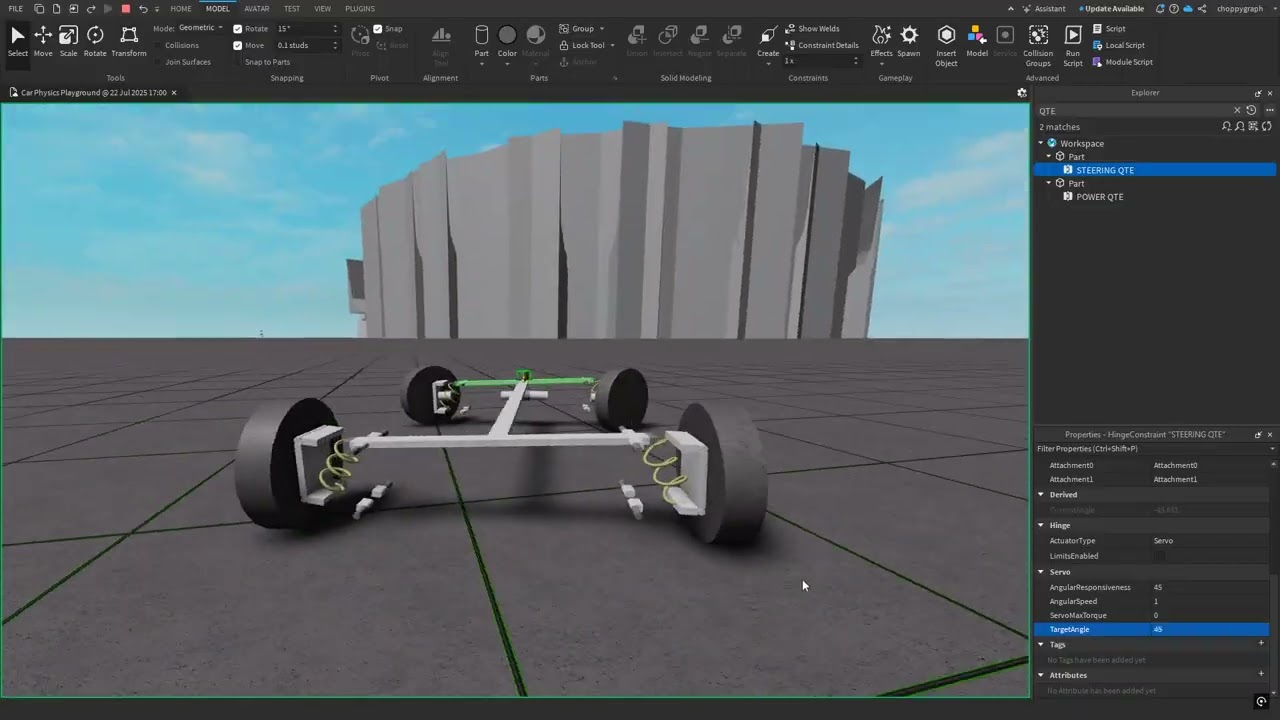Viewport: 1280px width, 720px height.
Task: Collapse the Workspace tree node
Action: [x=1040, y=143]
